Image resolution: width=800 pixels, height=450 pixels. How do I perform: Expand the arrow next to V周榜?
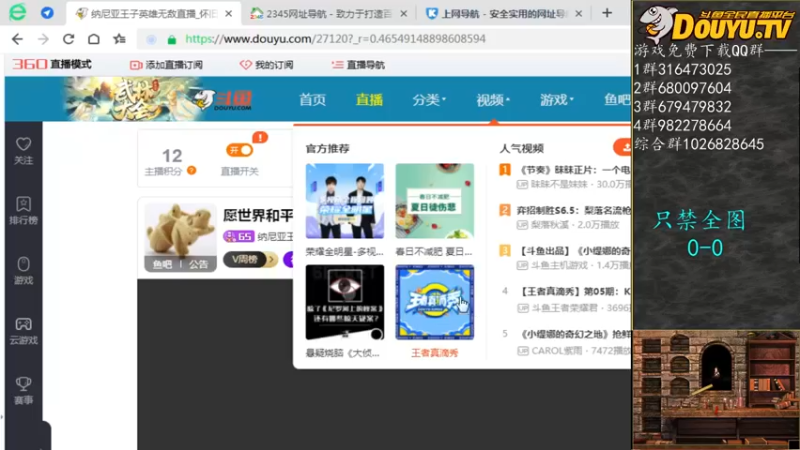click(272, 260)
